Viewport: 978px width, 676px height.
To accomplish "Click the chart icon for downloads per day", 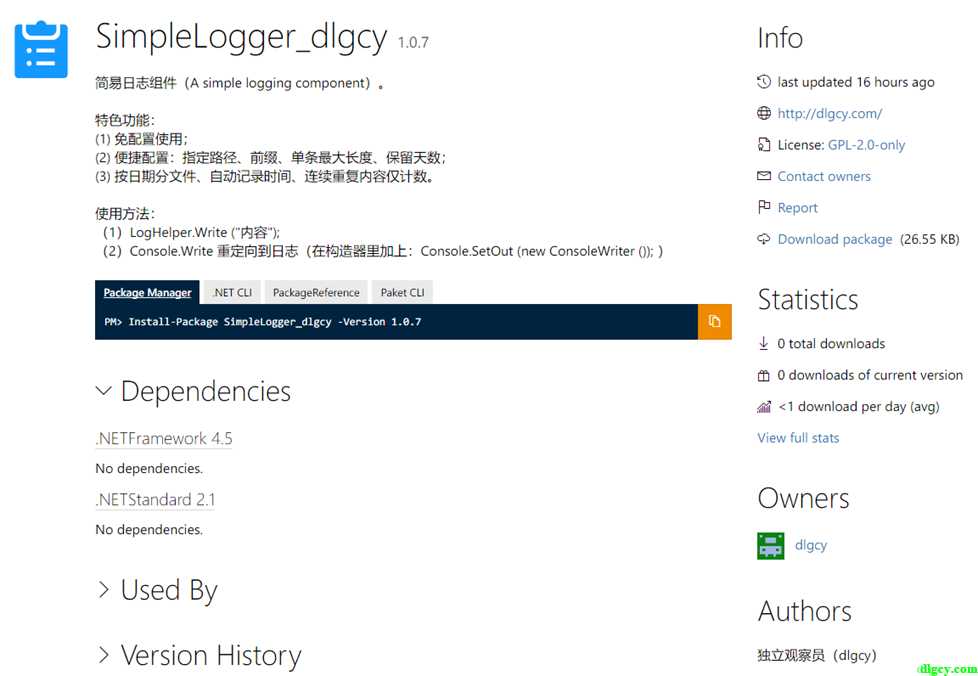I will click(763, 407).
